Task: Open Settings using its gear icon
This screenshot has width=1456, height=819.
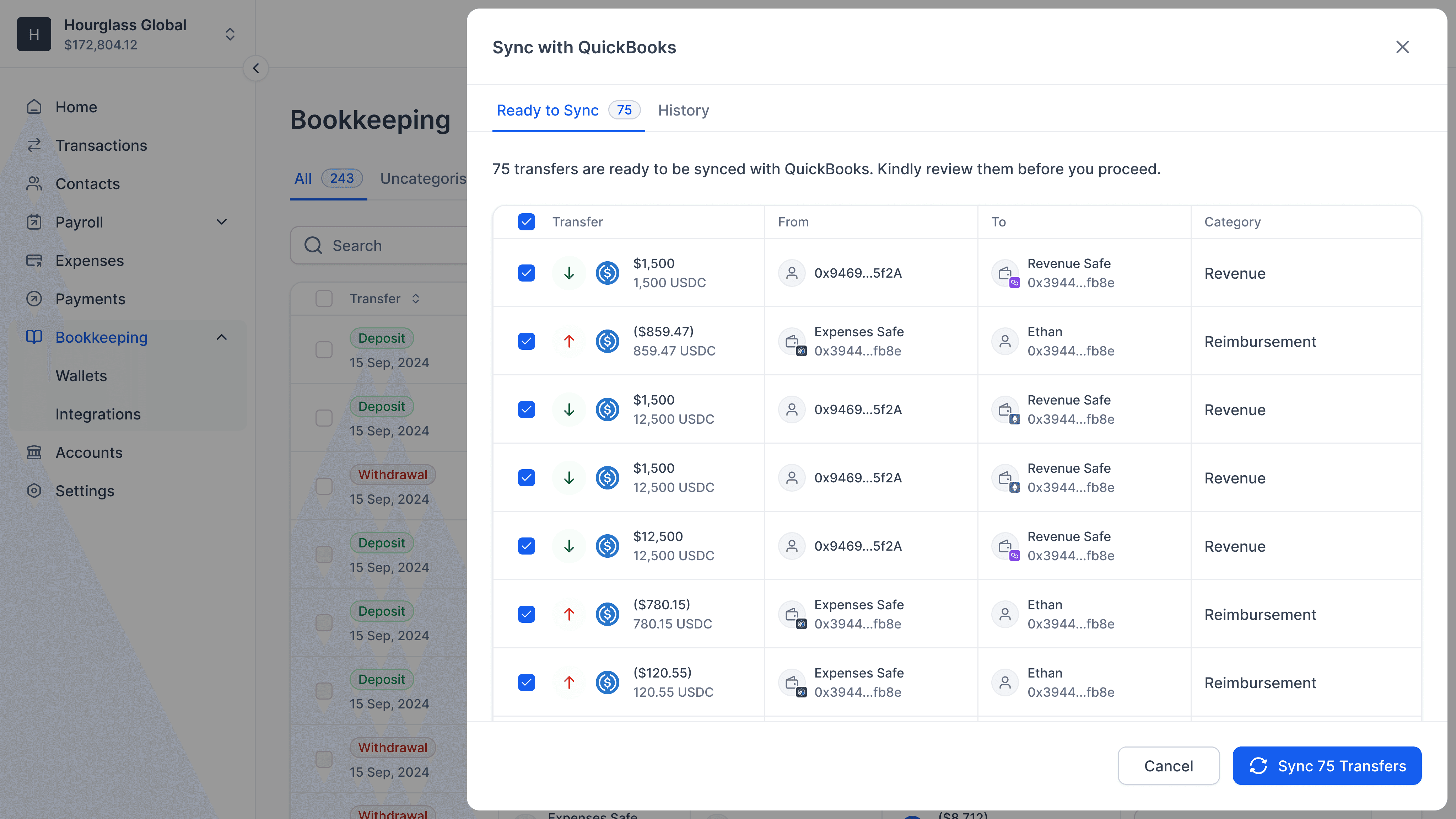Action: pos(34,491)
